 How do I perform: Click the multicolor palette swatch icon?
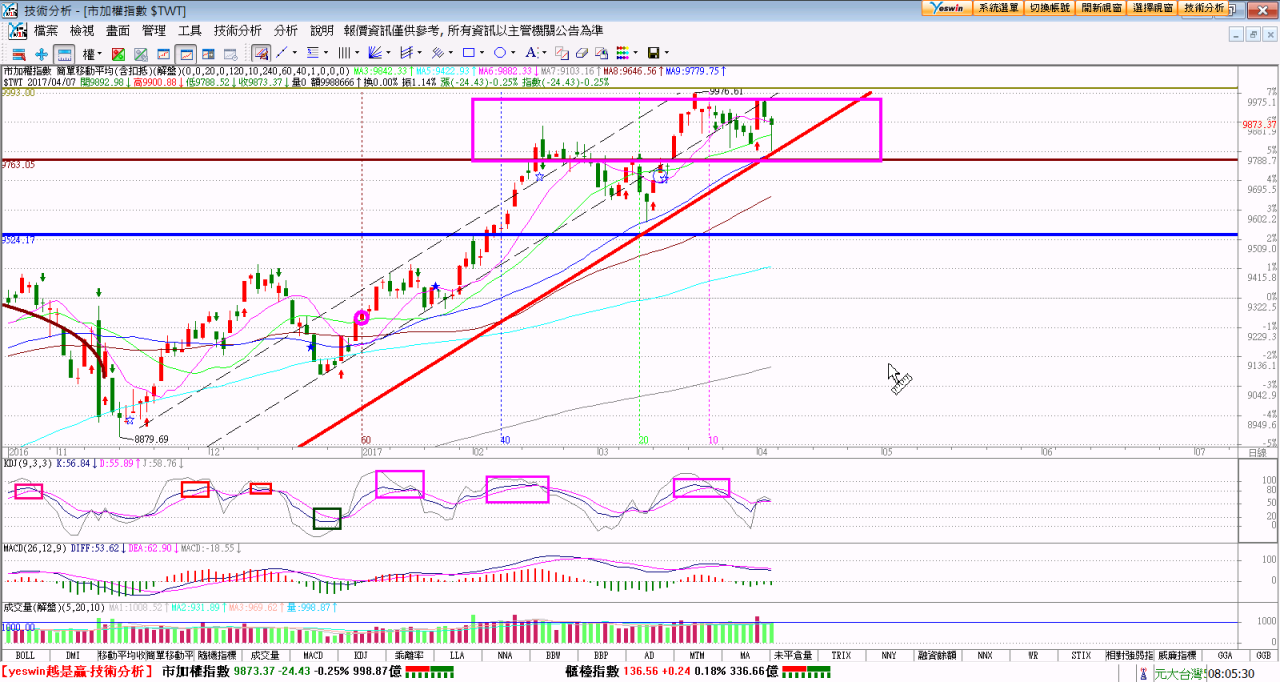[621, 53]
